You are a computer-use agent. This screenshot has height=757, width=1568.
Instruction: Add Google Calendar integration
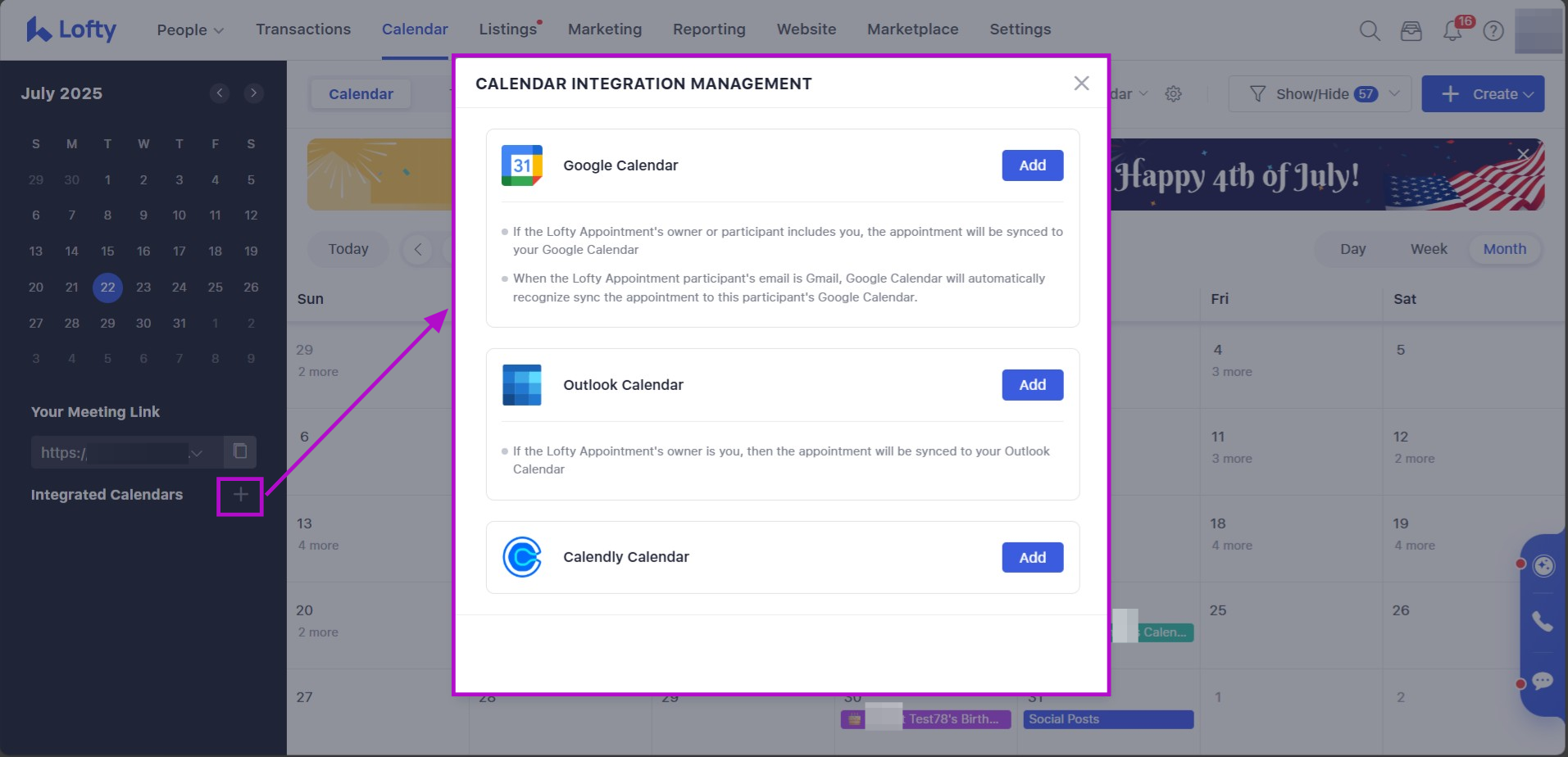tap(1032, 165)
